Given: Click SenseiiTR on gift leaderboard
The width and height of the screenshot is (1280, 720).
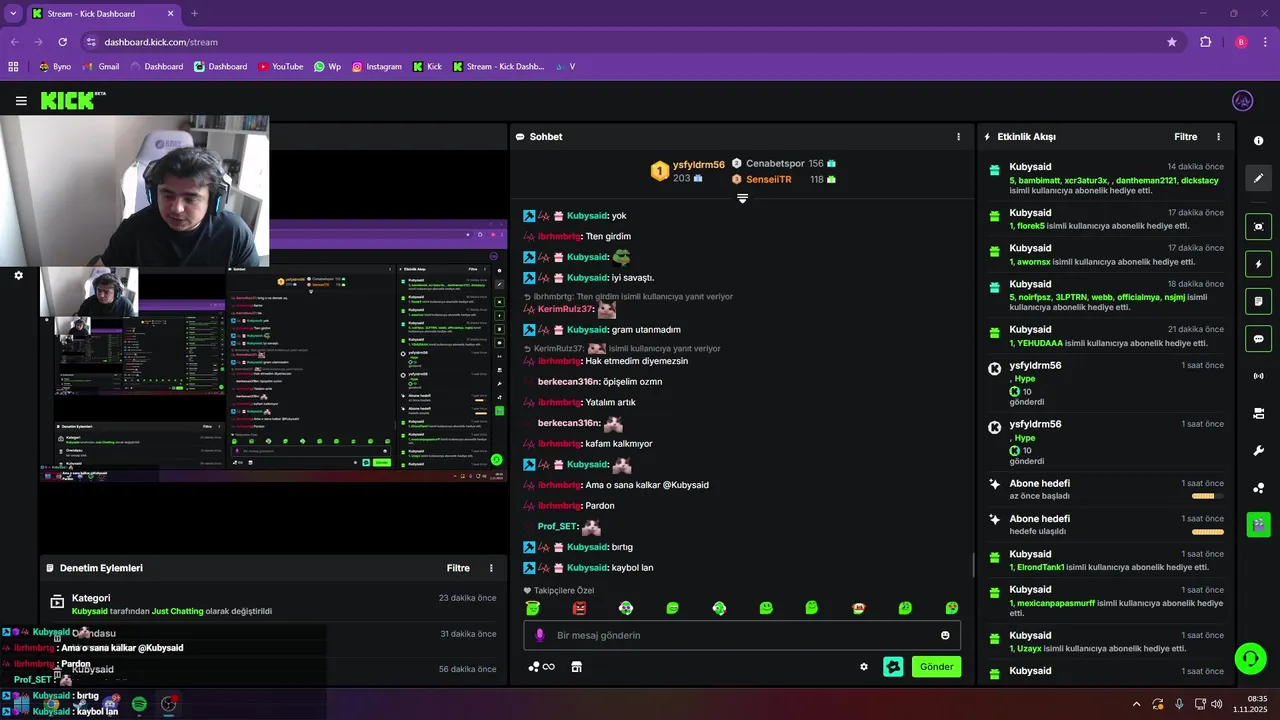Looking at the screenshot, I should coord(769,179).
